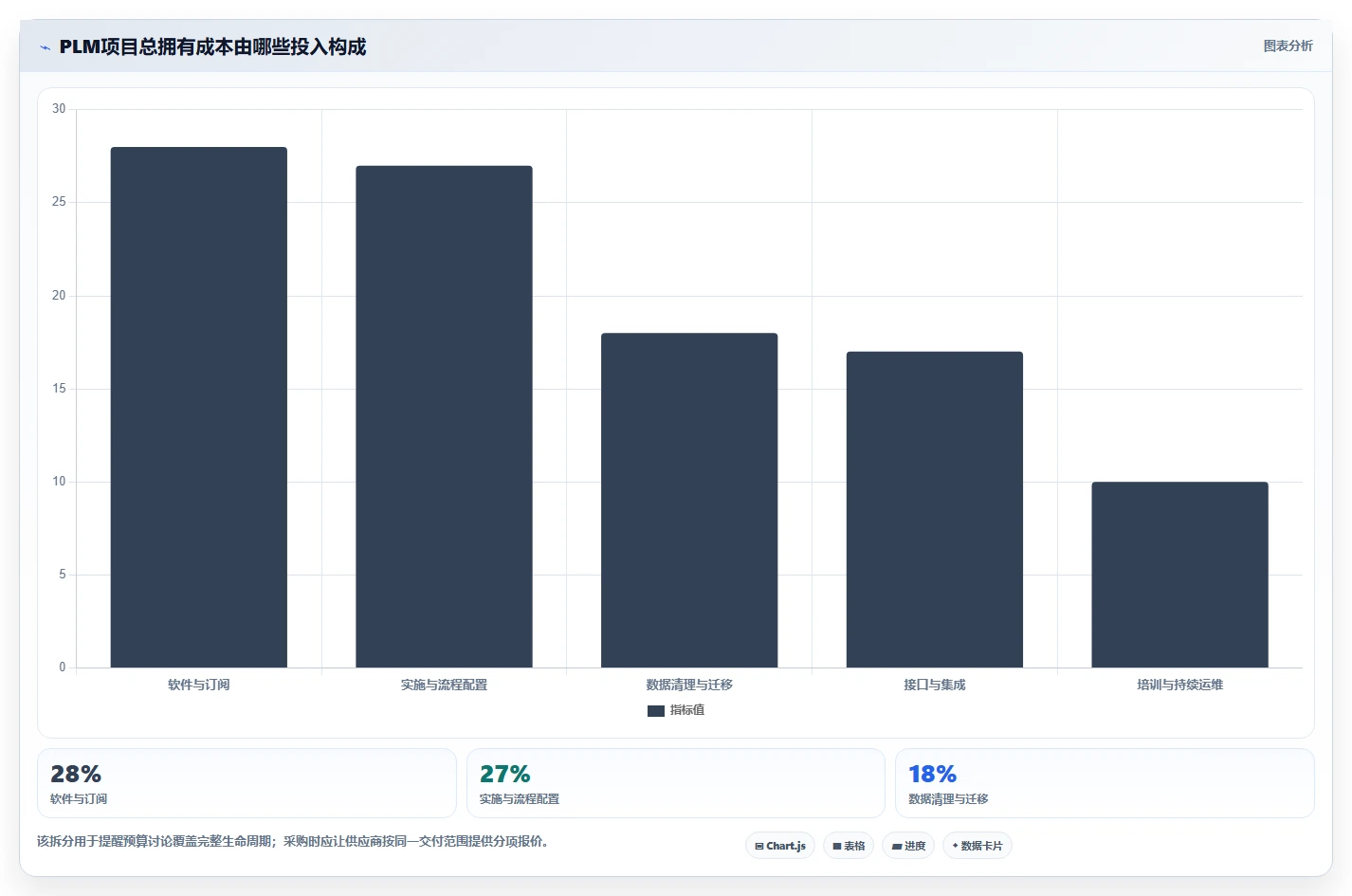Click x-axis label 数据清理与迁移
1352x896 pixels.
coord(689,685)
